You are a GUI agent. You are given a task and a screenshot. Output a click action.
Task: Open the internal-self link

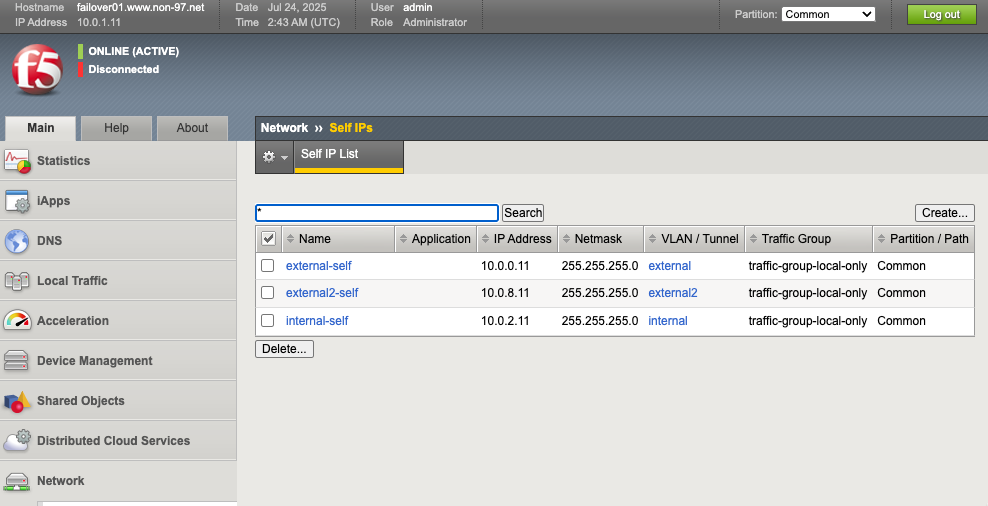[x=317, y=321]
